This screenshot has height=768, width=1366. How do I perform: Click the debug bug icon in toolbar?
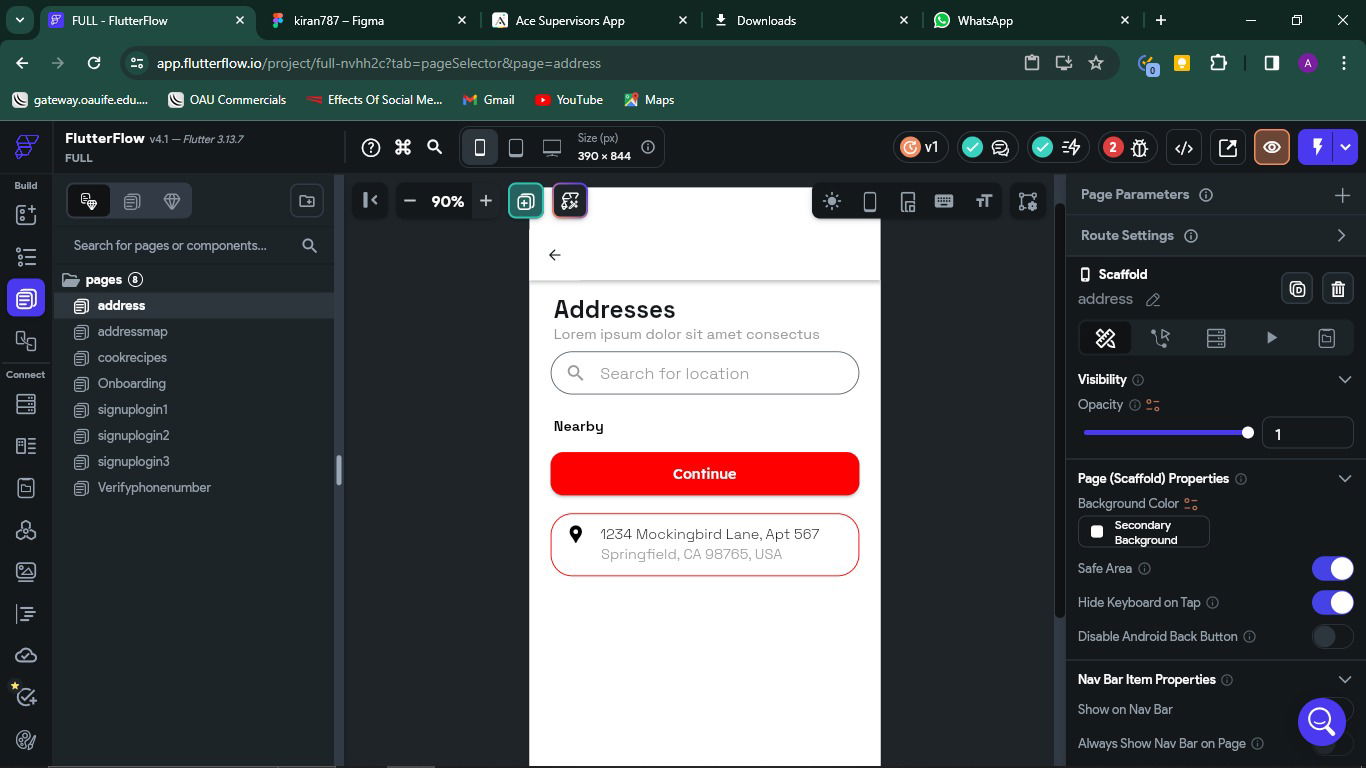[x=1139, y=147]
